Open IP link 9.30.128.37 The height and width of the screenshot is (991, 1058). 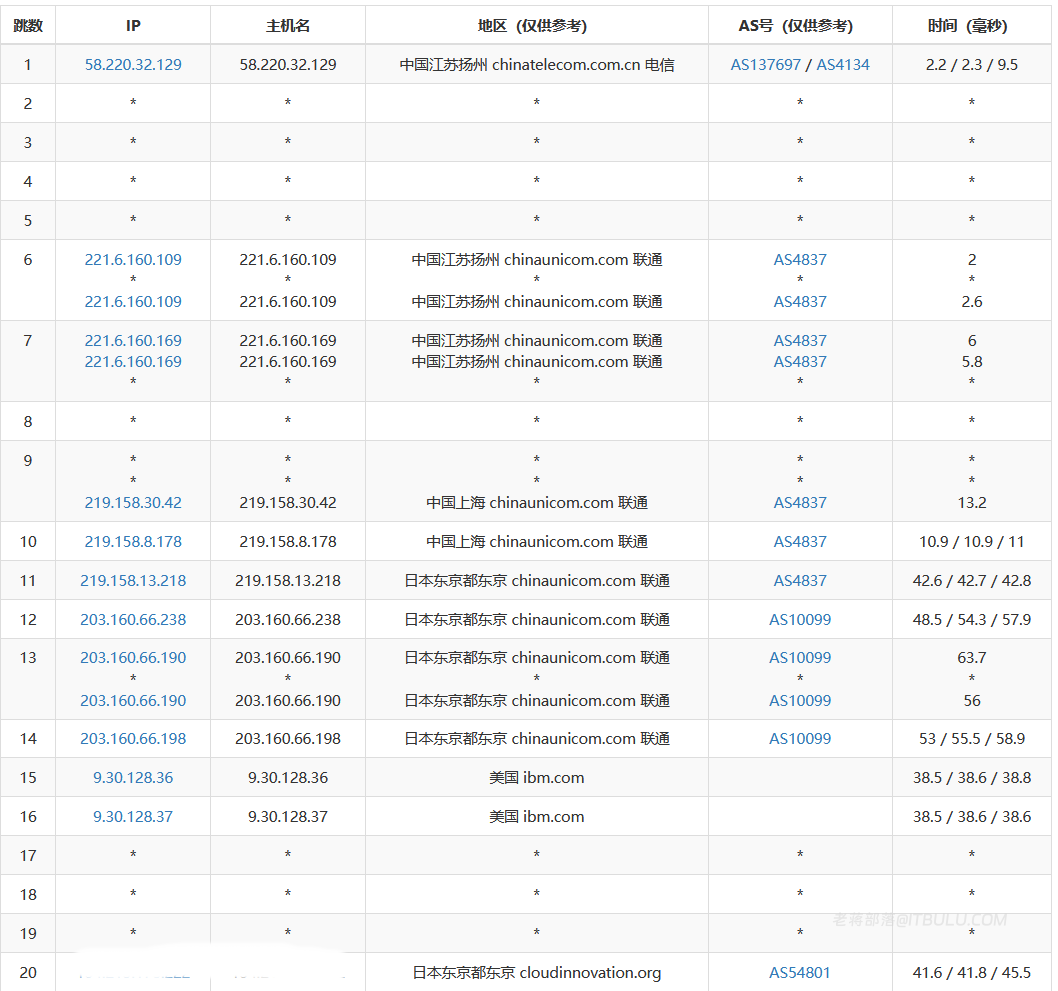[x=133, y=817]
